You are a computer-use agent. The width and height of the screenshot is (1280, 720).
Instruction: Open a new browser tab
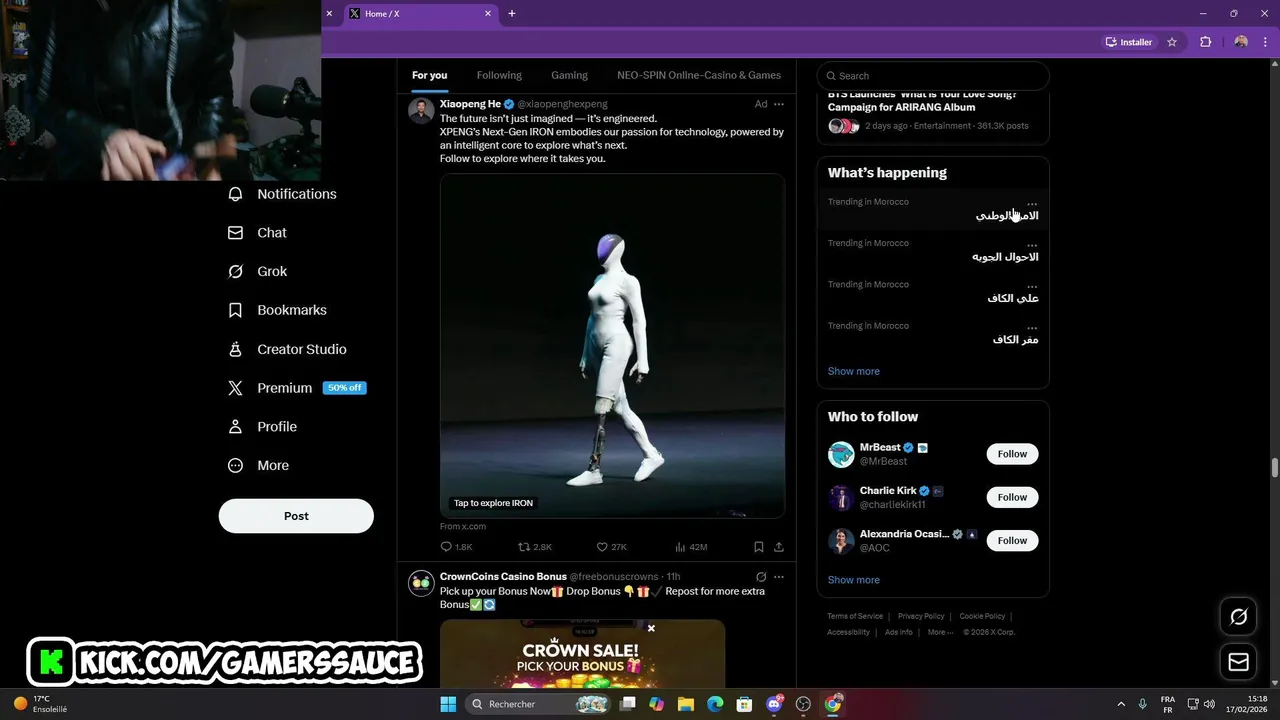pos(512,14)
